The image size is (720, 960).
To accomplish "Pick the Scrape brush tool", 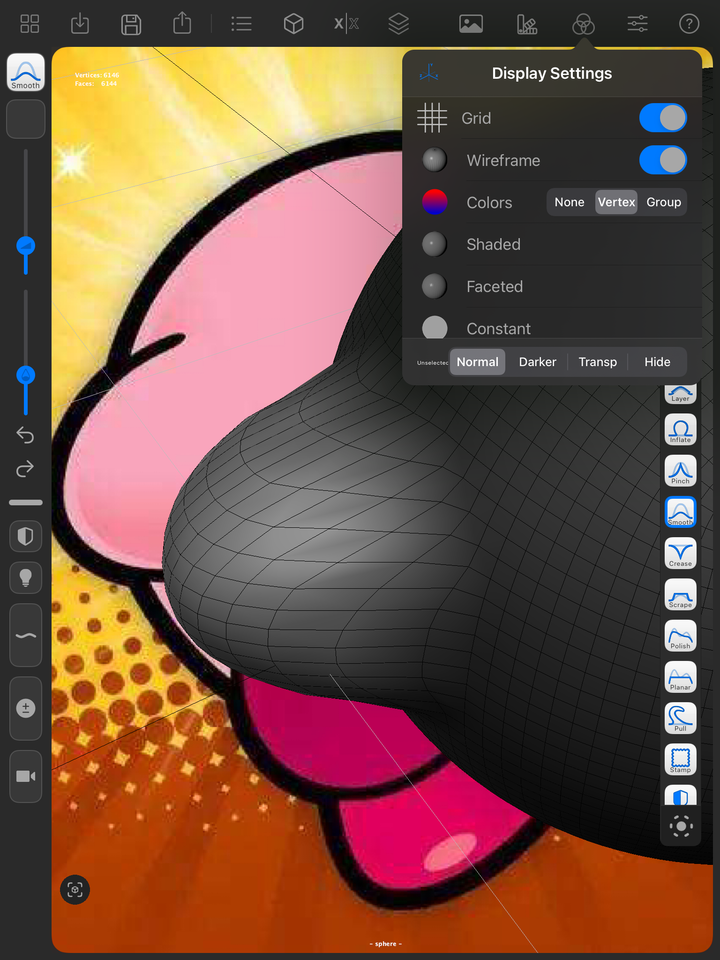I will coord(680,594).
